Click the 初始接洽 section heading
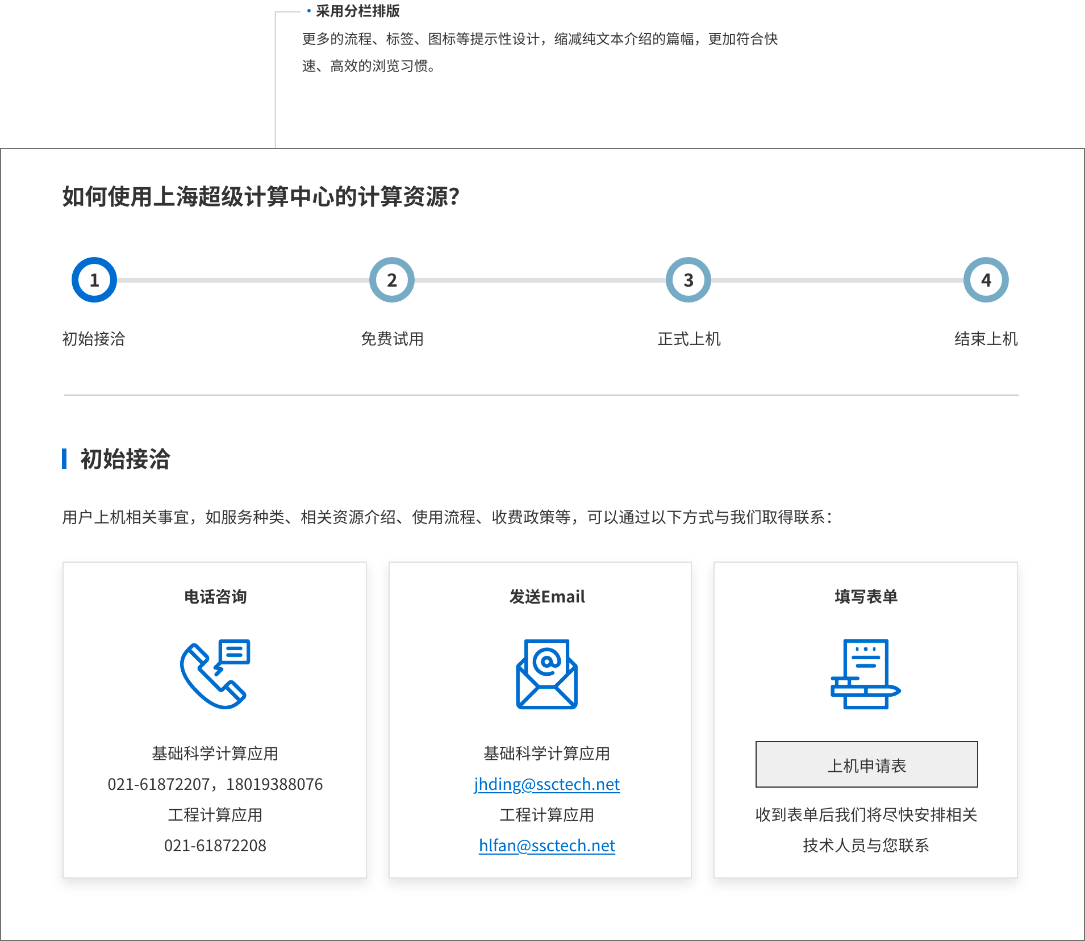The image size is (1085, 941). point(125,459)
